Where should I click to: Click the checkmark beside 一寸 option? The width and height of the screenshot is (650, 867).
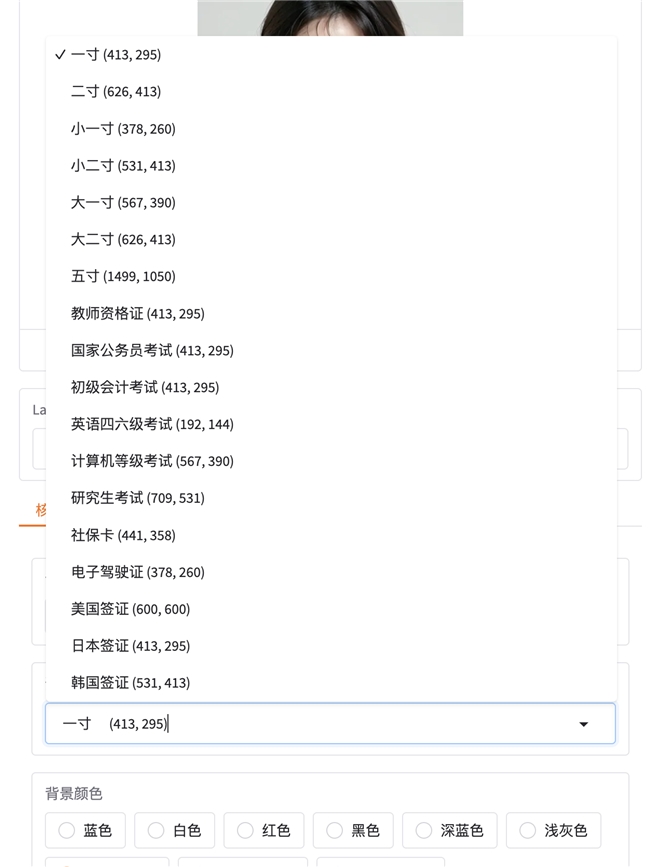click(60, 54)
